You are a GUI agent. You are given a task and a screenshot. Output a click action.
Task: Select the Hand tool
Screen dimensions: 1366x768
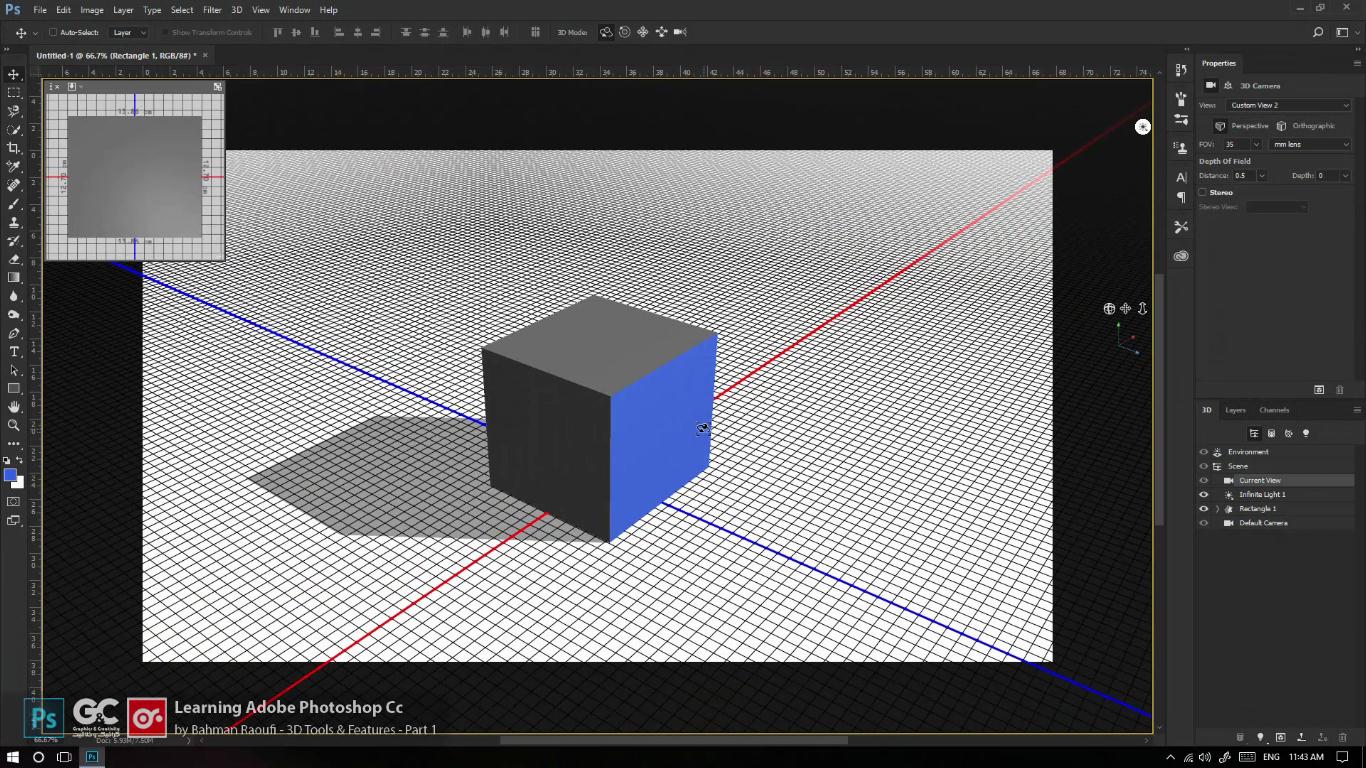pos(14,407)
